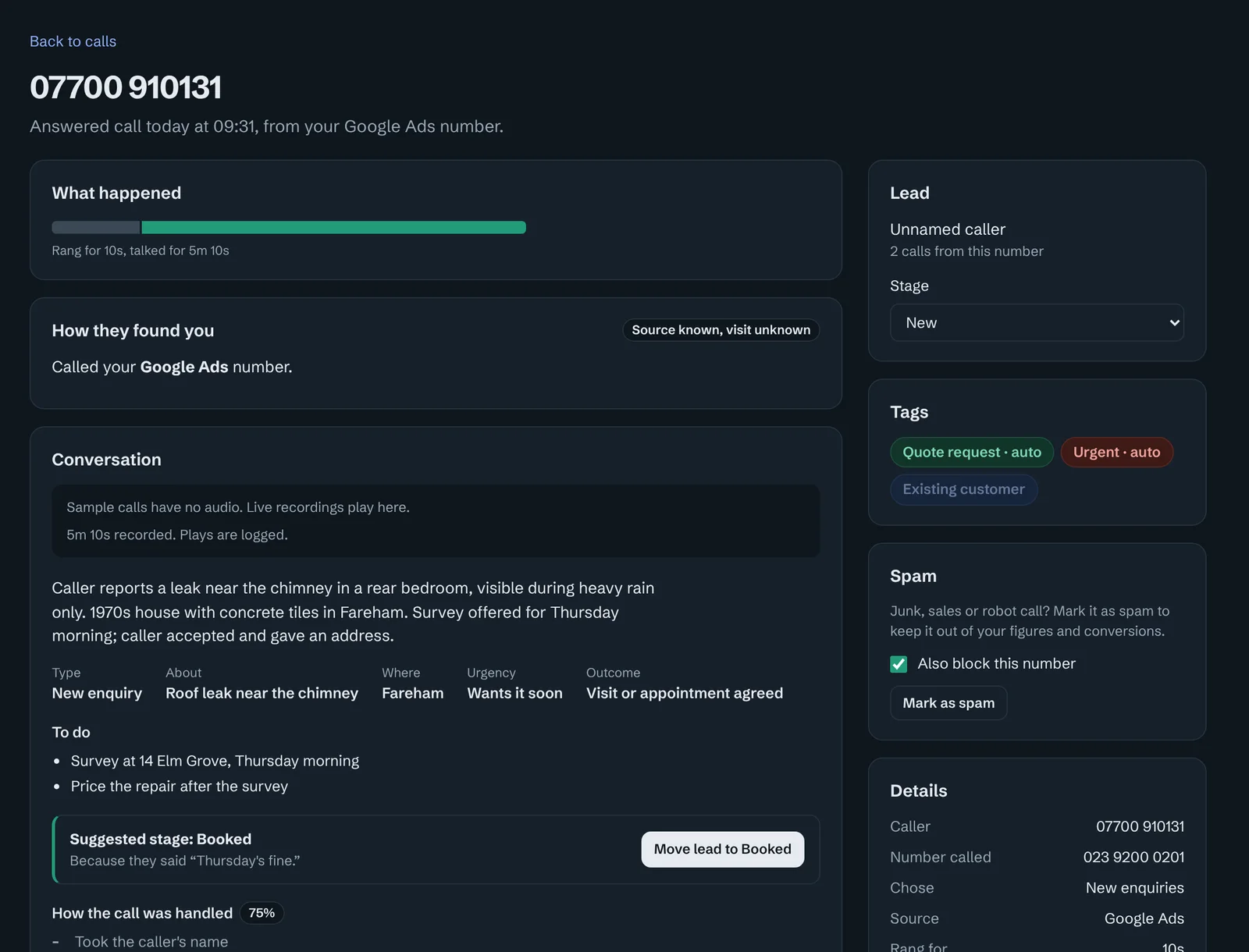Viewport: 1249px width, 952px height.
Task: Click the Roof leak near the chimney value
Action: click(x=262, y=693)
